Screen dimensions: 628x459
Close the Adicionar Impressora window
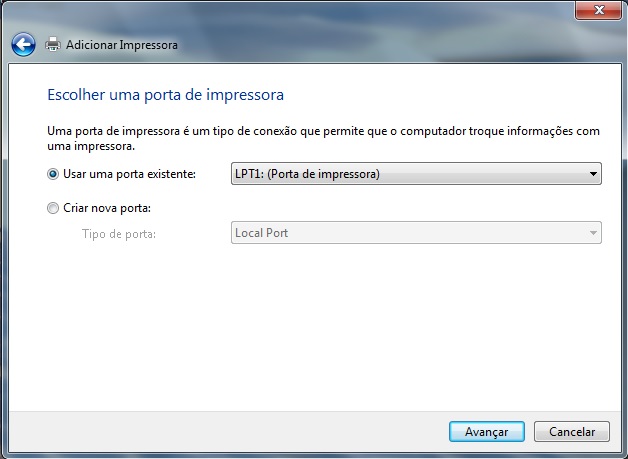click(598, 9)
